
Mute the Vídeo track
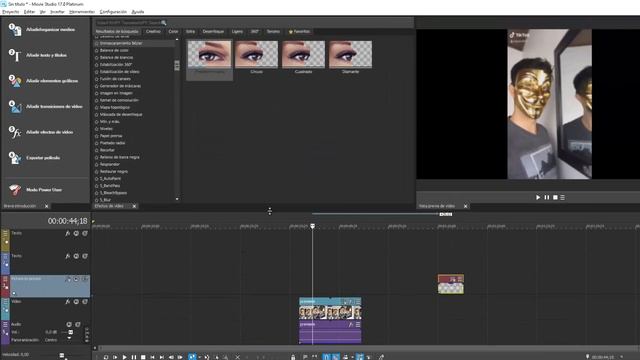tap(76, 302)
